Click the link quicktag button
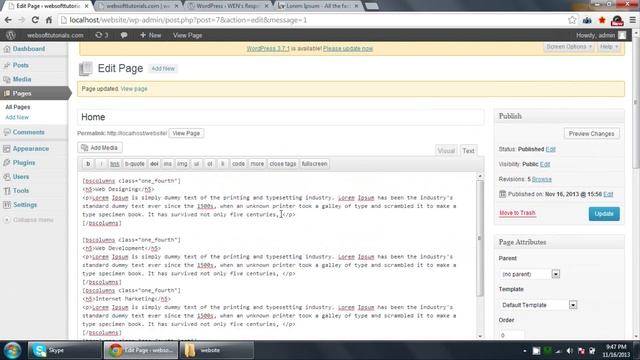The width and height of the screenshot is (640, 360). [x=115, y=164]
